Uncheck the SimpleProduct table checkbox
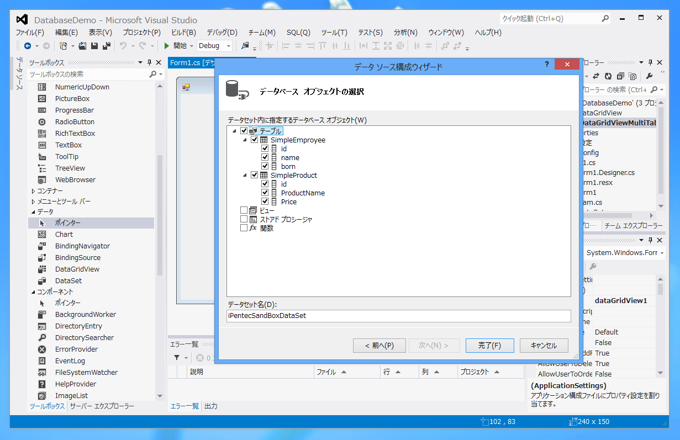The image size is (680, 440). 255,175
